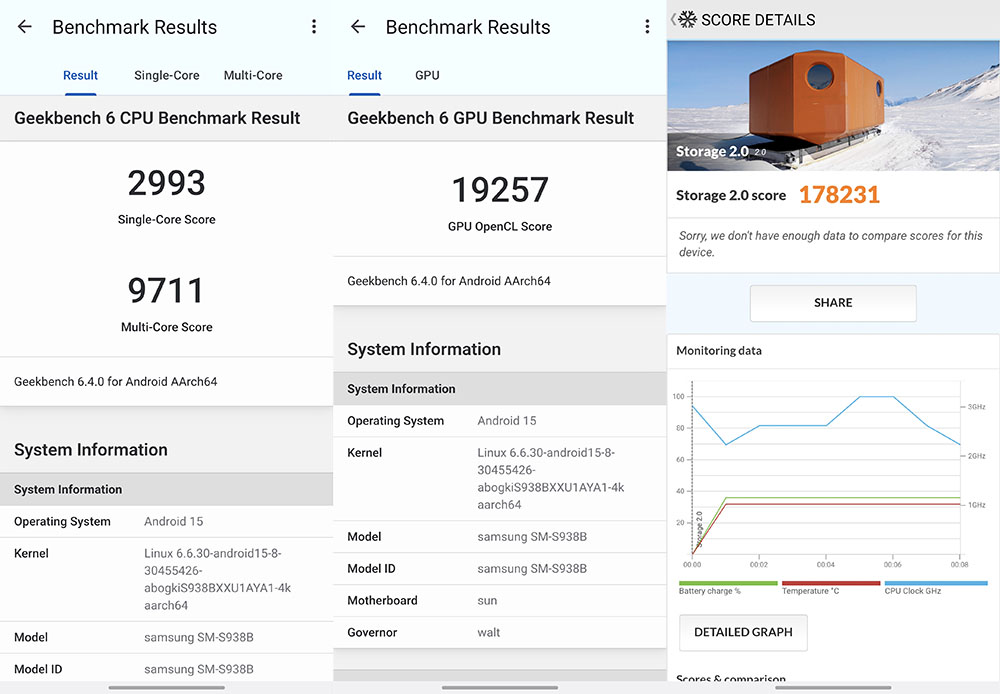Tap the 'Sorry, we don't have enough data' message
Image resolution: width=1000 pixels, height=694 pixels.
click(x=830, y=244)
